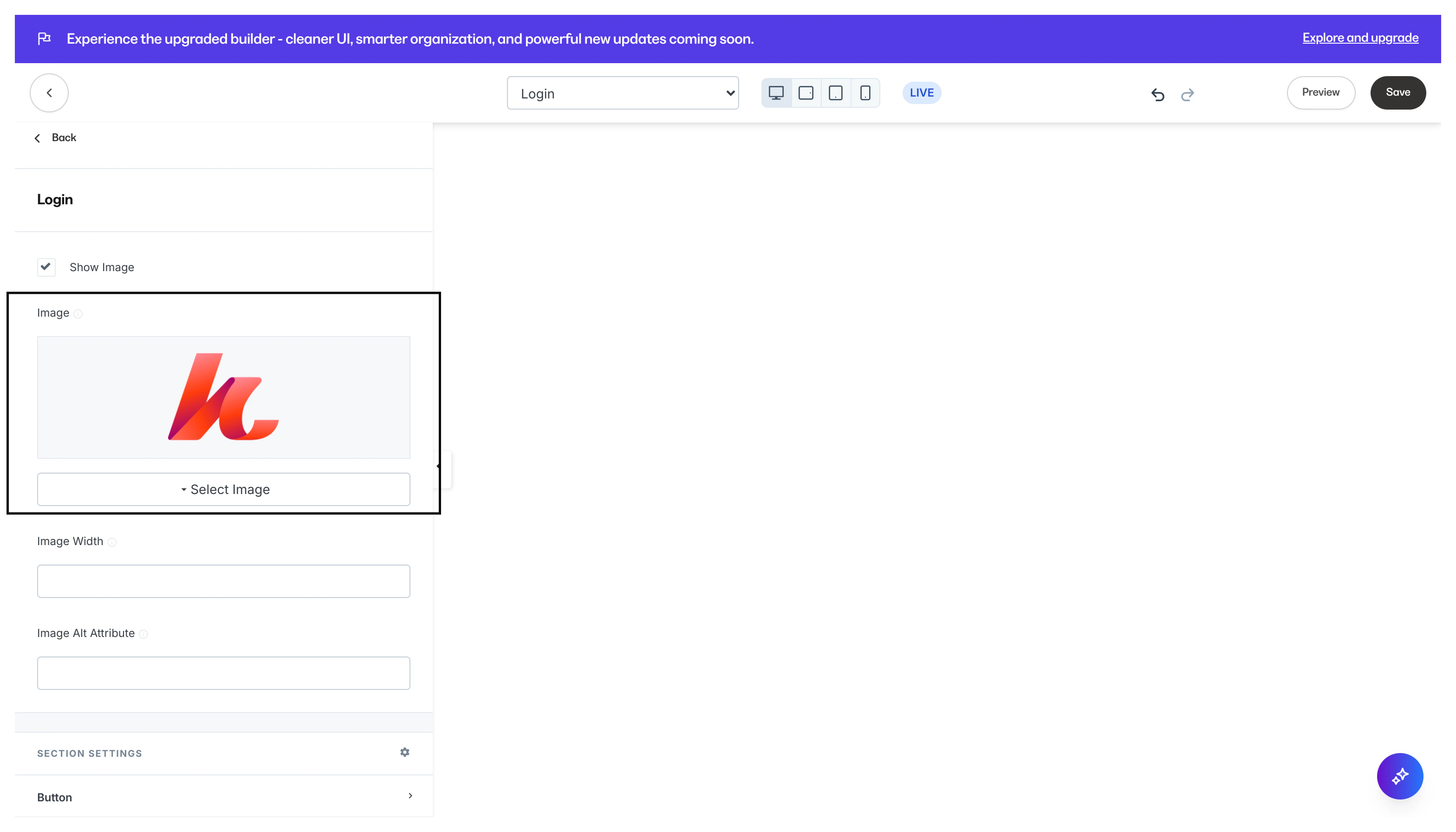Image resolution: width=1456 pixels, height=832 pixels.
Task: Open the Select Image dropdown
Action: (223, 489)
